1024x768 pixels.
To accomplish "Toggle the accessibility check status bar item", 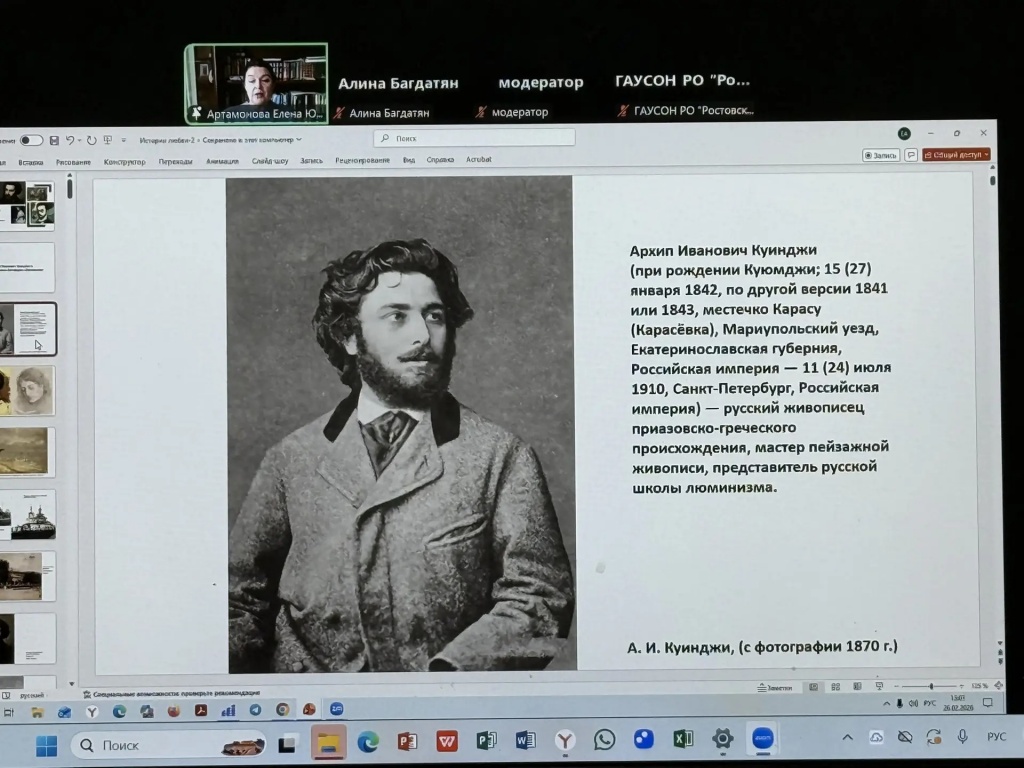I will [170, 693].
